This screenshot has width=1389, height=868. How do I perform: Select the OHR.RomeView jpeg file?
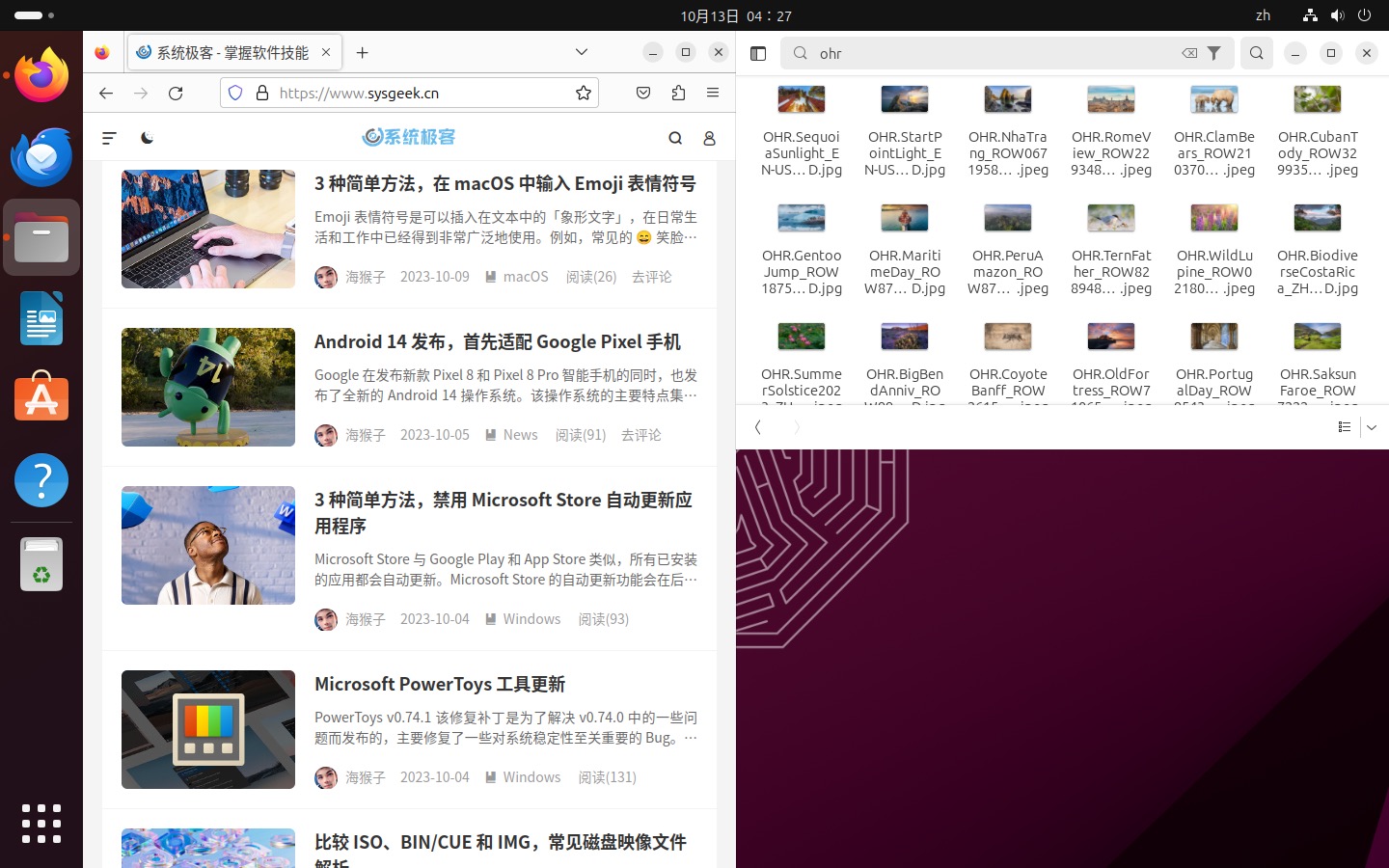(x=1111, y=130)
